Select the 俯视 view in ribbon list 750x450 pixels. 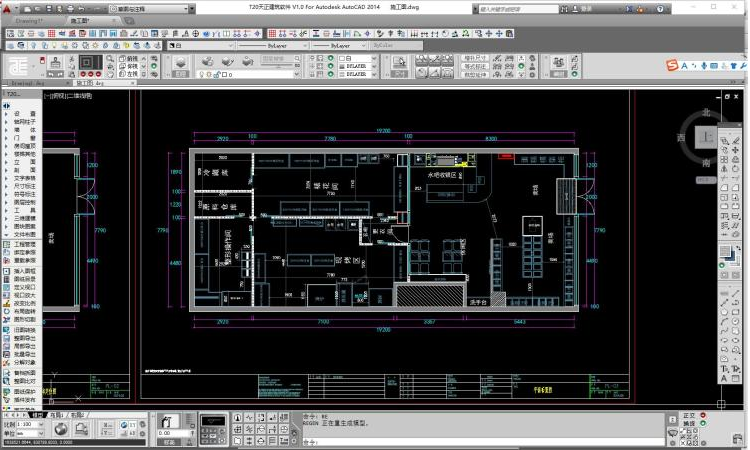[129, 58]
